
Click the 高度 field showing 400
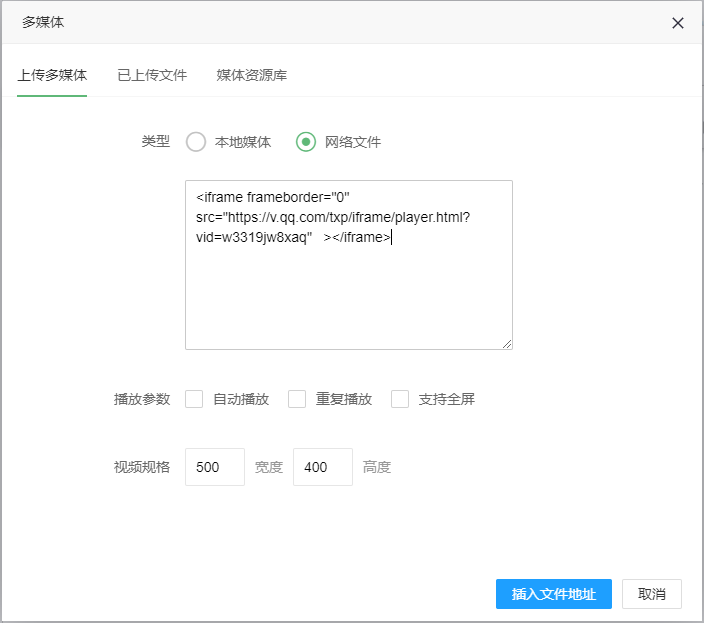(x=323, y=467)
